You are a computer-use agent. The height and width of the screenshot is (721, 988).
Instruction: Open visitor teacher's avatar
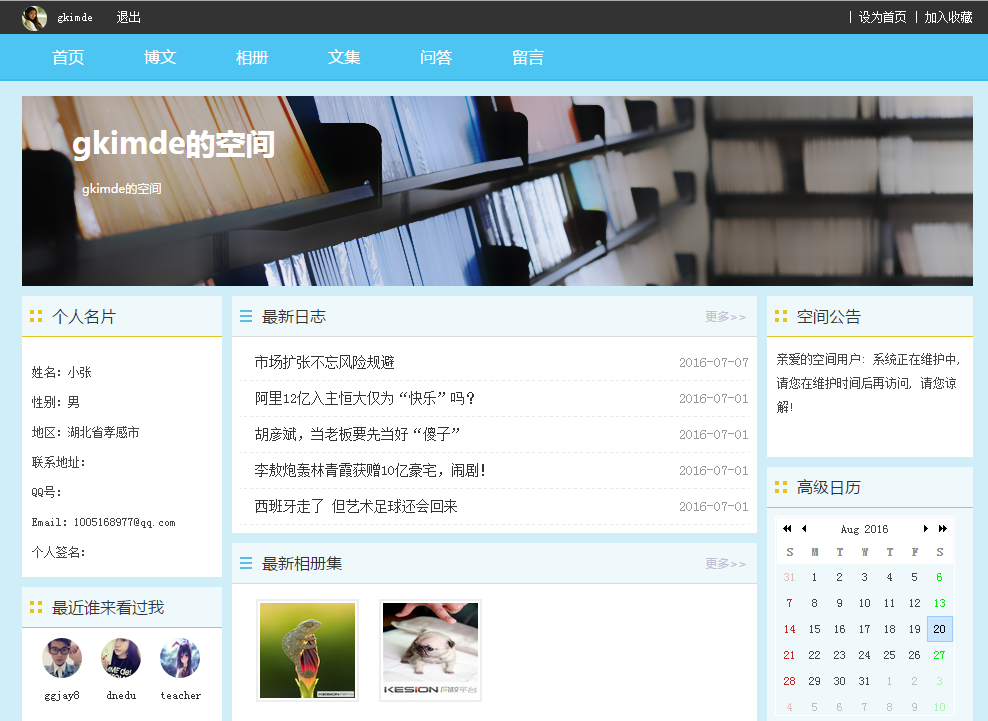tap(180, 659)
